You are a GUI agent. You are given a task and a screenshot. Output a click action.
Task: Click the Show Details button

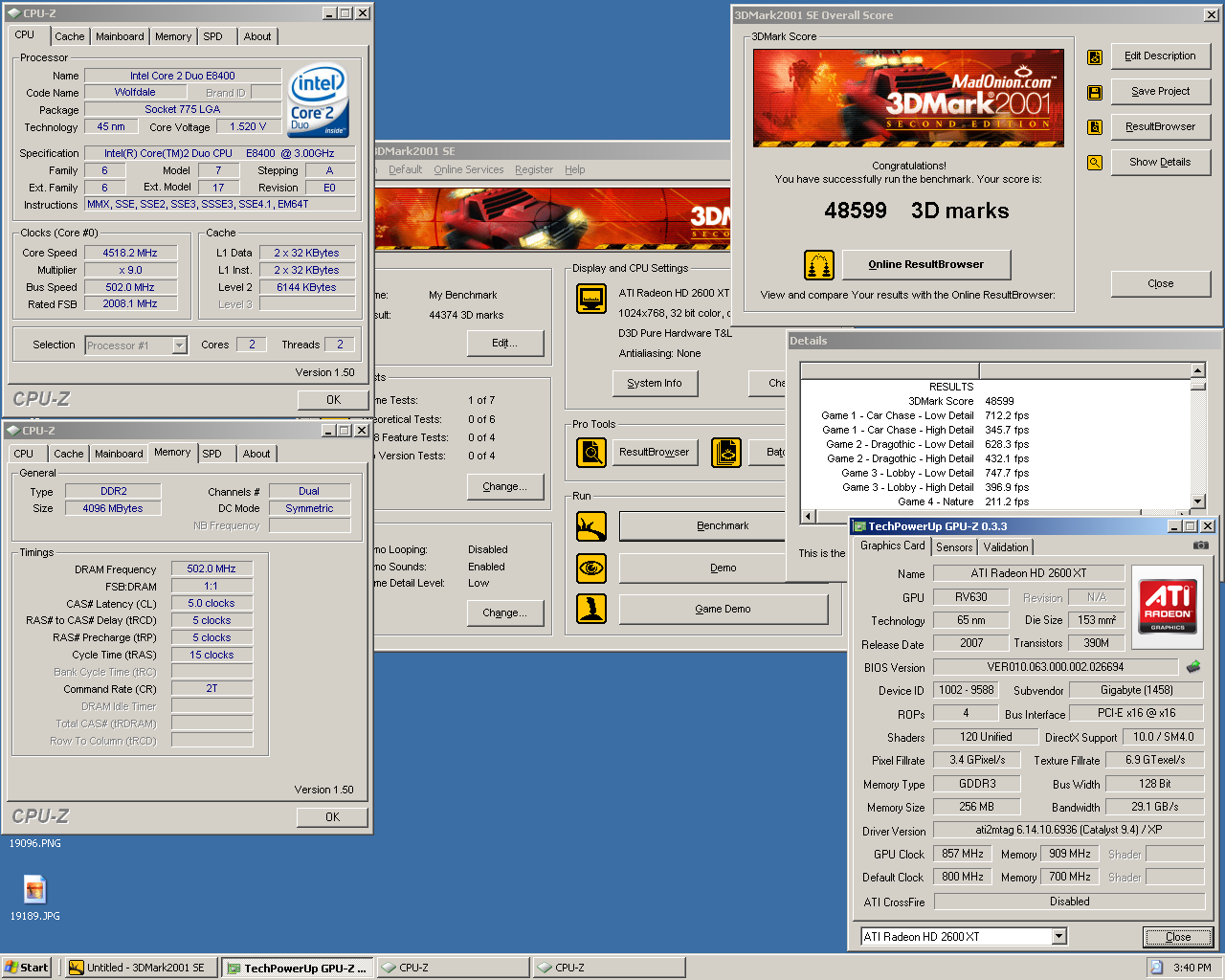pyautogui.click(x=1161, y=162)
